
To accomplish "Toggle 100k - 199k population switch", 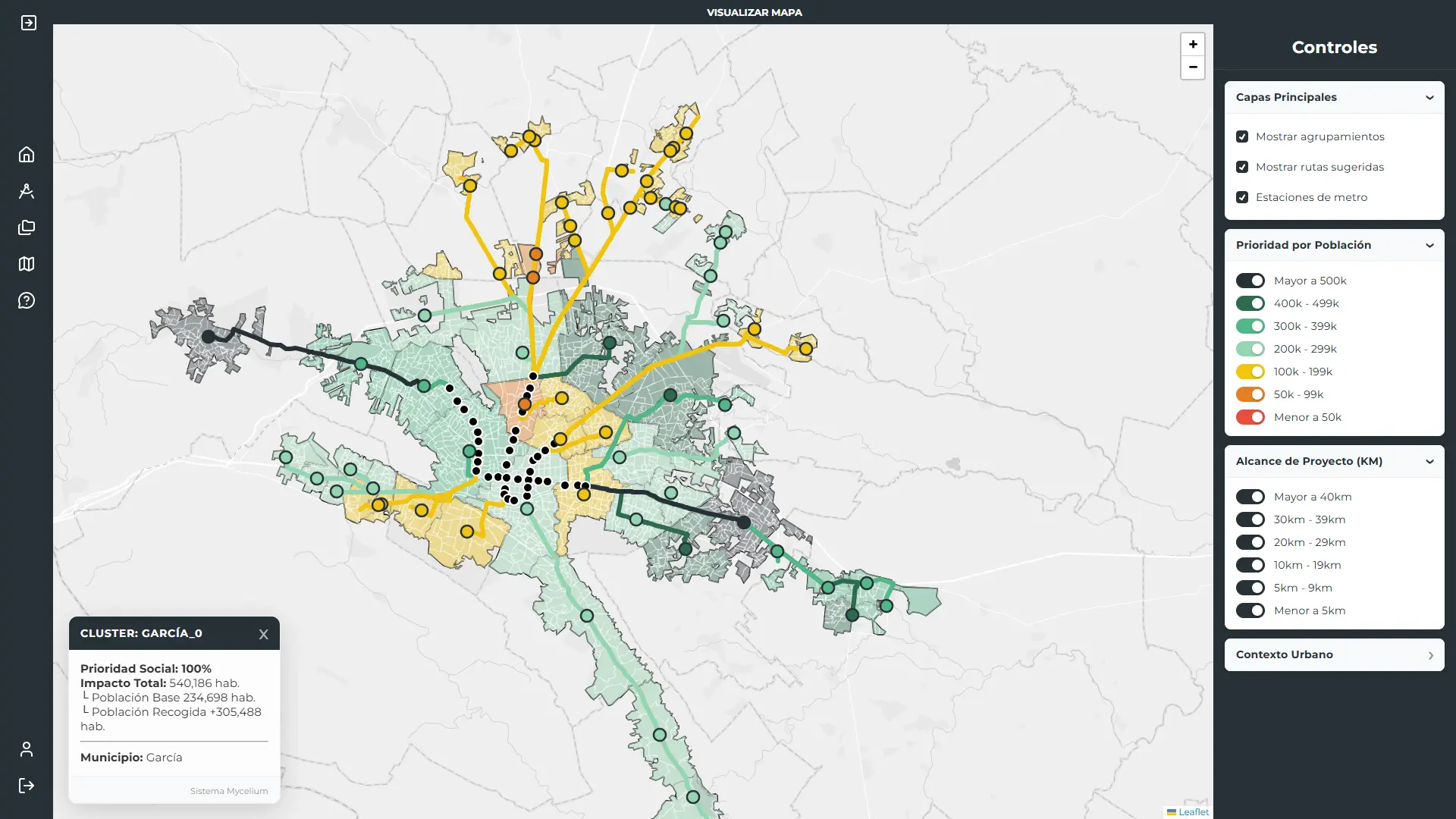I will pos(1250,372).
